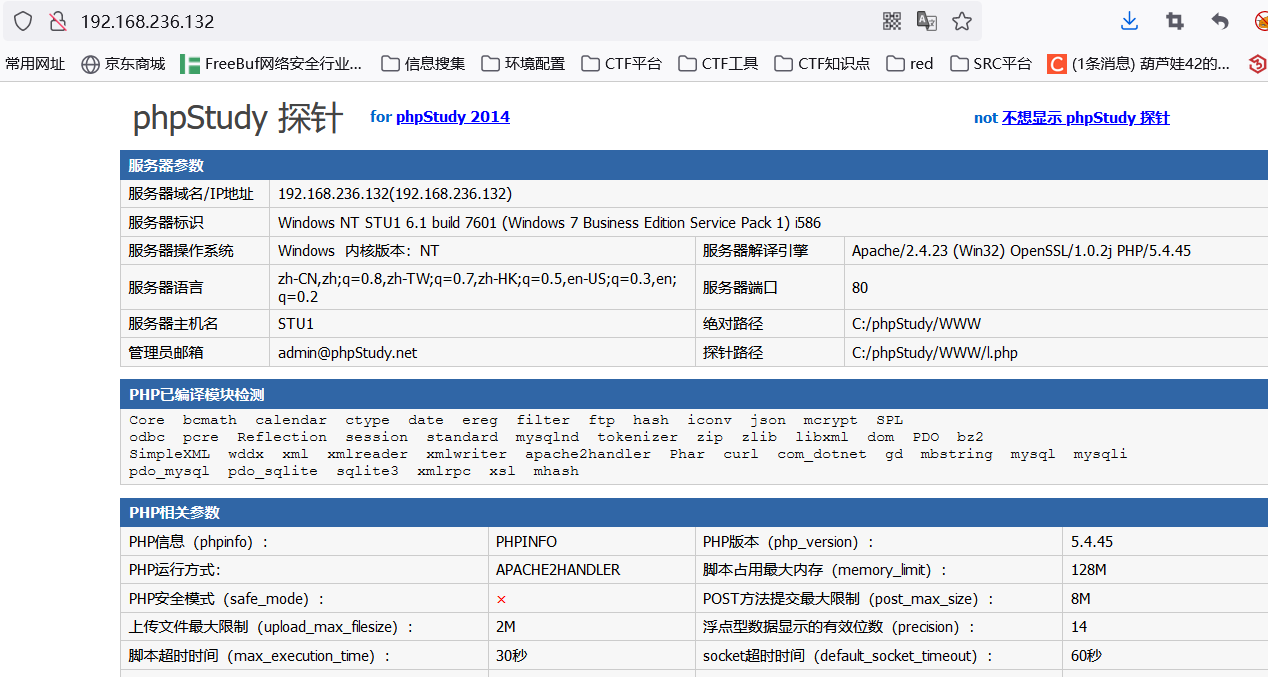Expand the 环境配置 bookmark folder
Viewport: 1268px width, 677px height.
click(523, 64)
